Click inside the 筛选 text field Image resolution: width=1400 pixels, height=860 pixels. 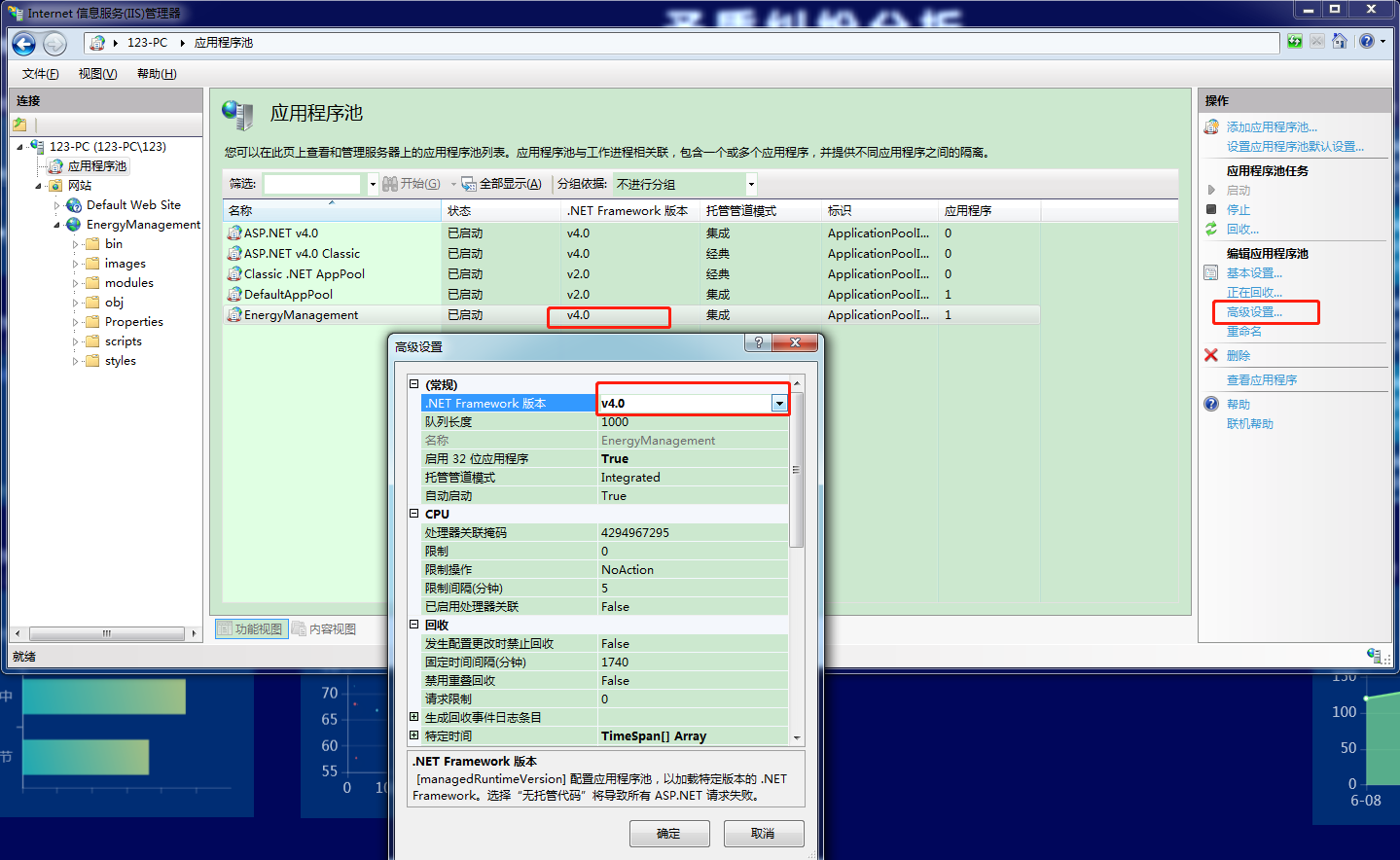[311, 184]
